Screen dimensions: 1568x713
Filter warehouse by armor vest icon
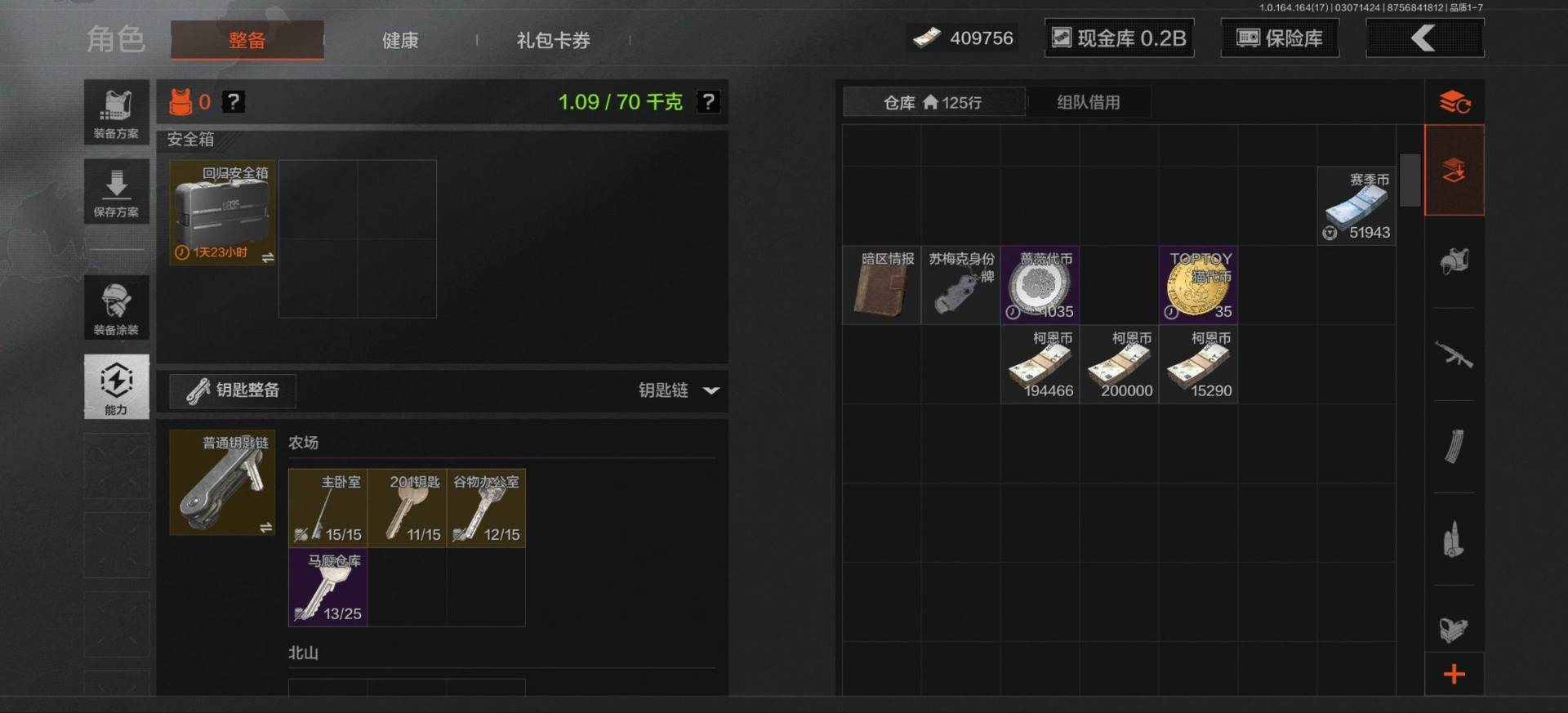[x=1454, y=261]
